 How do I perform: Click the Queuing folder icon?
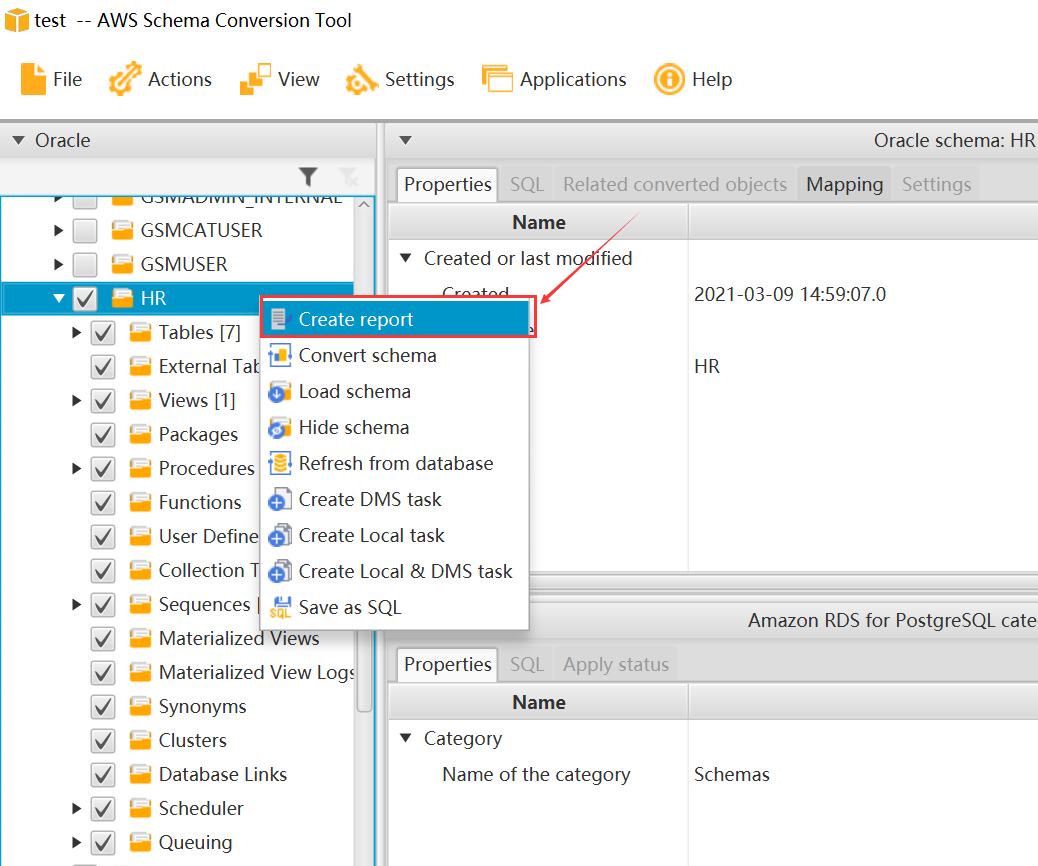pyautogui.click(x=140, y=842)
